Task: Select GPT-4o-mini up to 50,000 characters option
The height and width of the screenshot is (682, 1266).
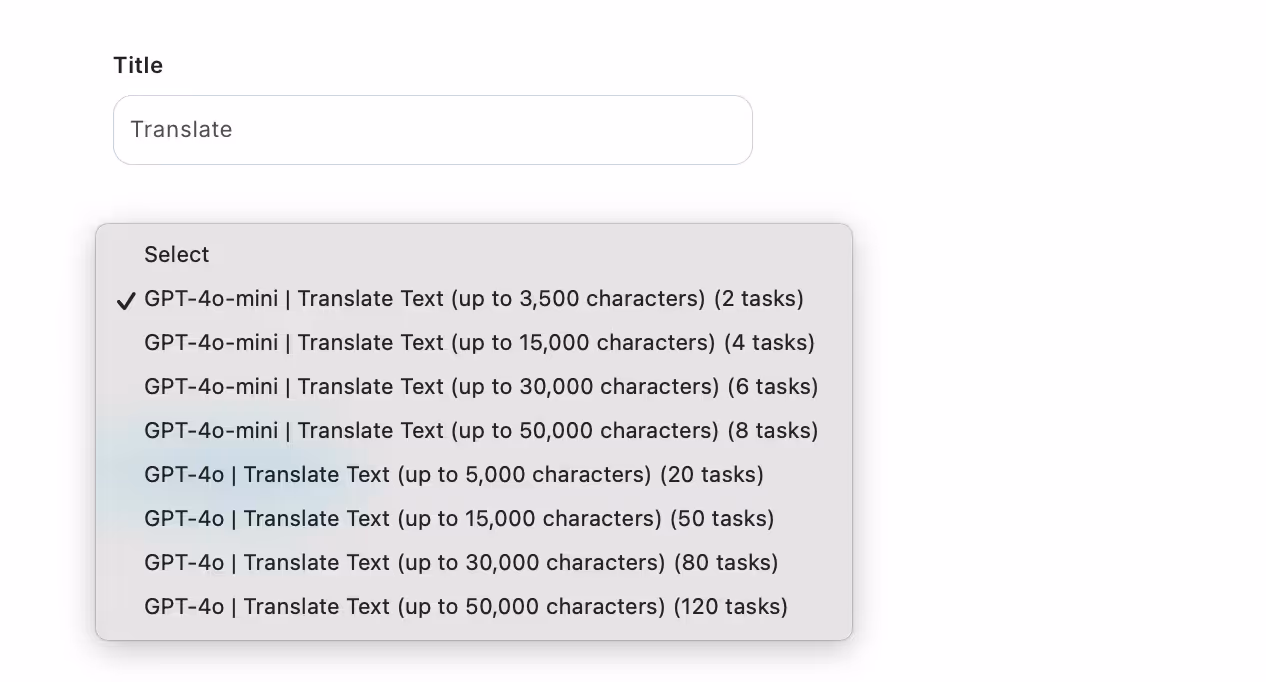Action: (x=474, y=431)
